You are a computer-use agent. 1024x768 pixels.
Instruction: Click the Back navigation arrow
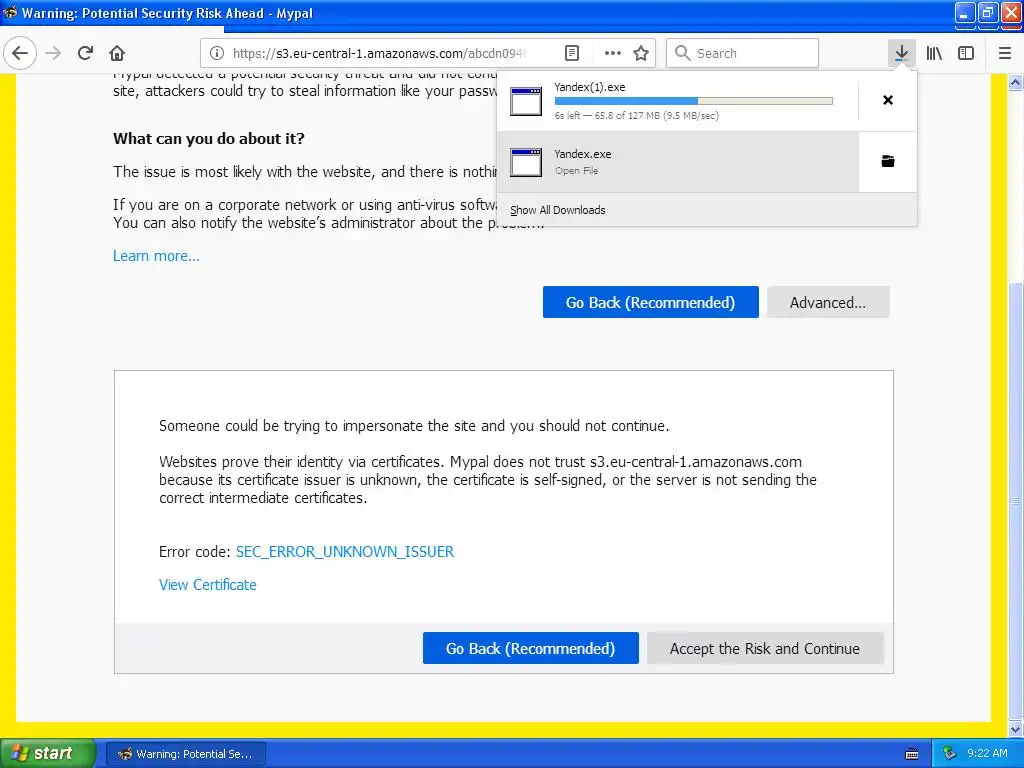20,53
